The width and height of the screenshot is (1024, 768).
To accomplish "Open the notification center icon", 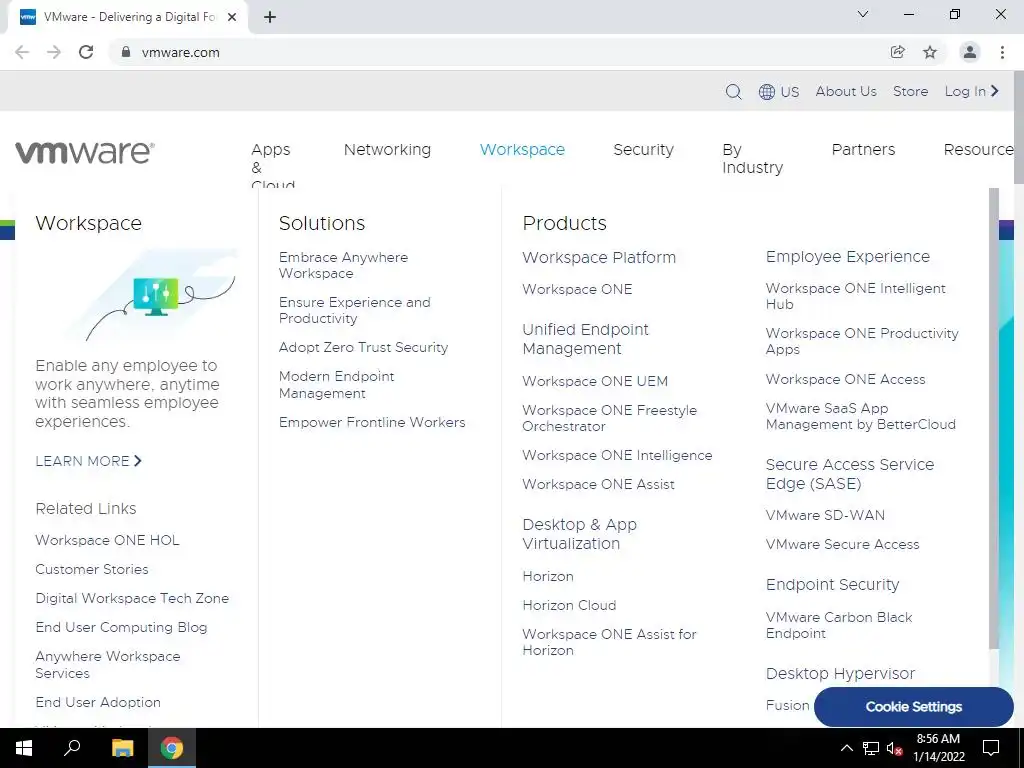I will click(x=991, y=748).
